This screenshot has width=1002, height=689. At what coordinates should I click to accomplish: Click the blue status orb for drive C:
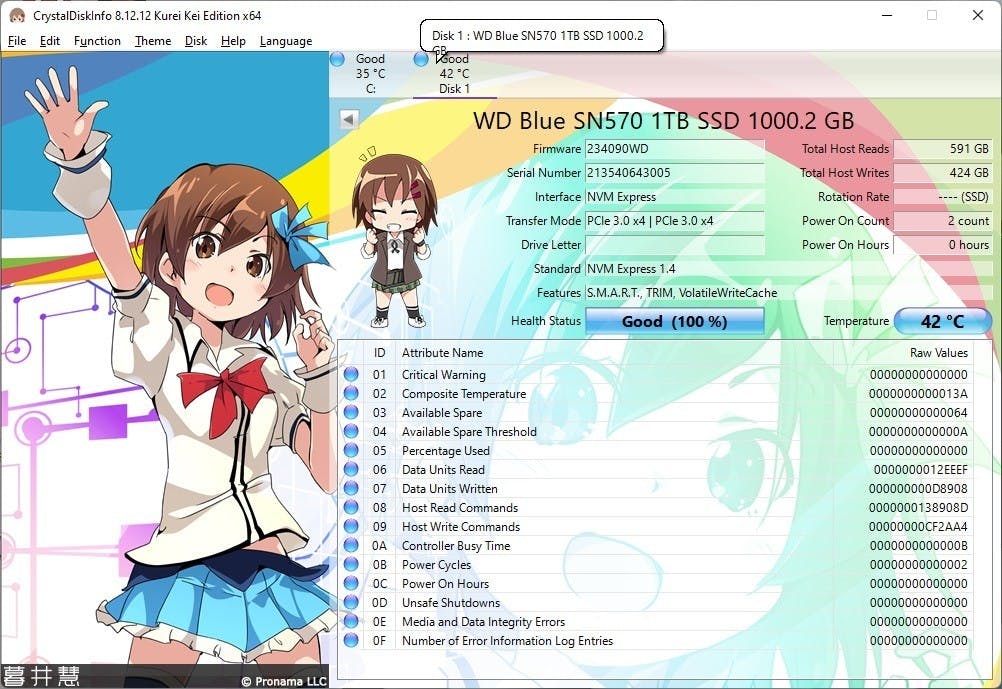pyautogui.click(x=337, y=59)
